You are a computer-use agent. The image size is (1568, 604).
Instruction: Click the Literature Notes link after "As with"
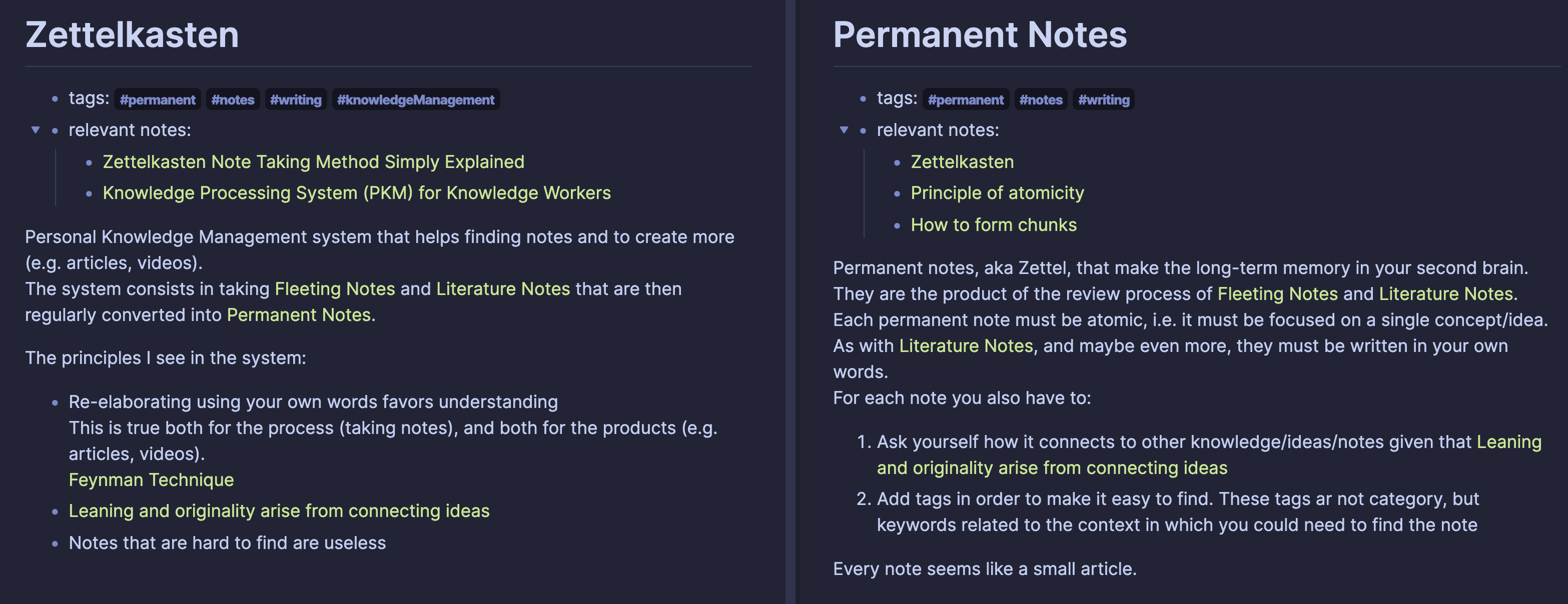(966, 346)
